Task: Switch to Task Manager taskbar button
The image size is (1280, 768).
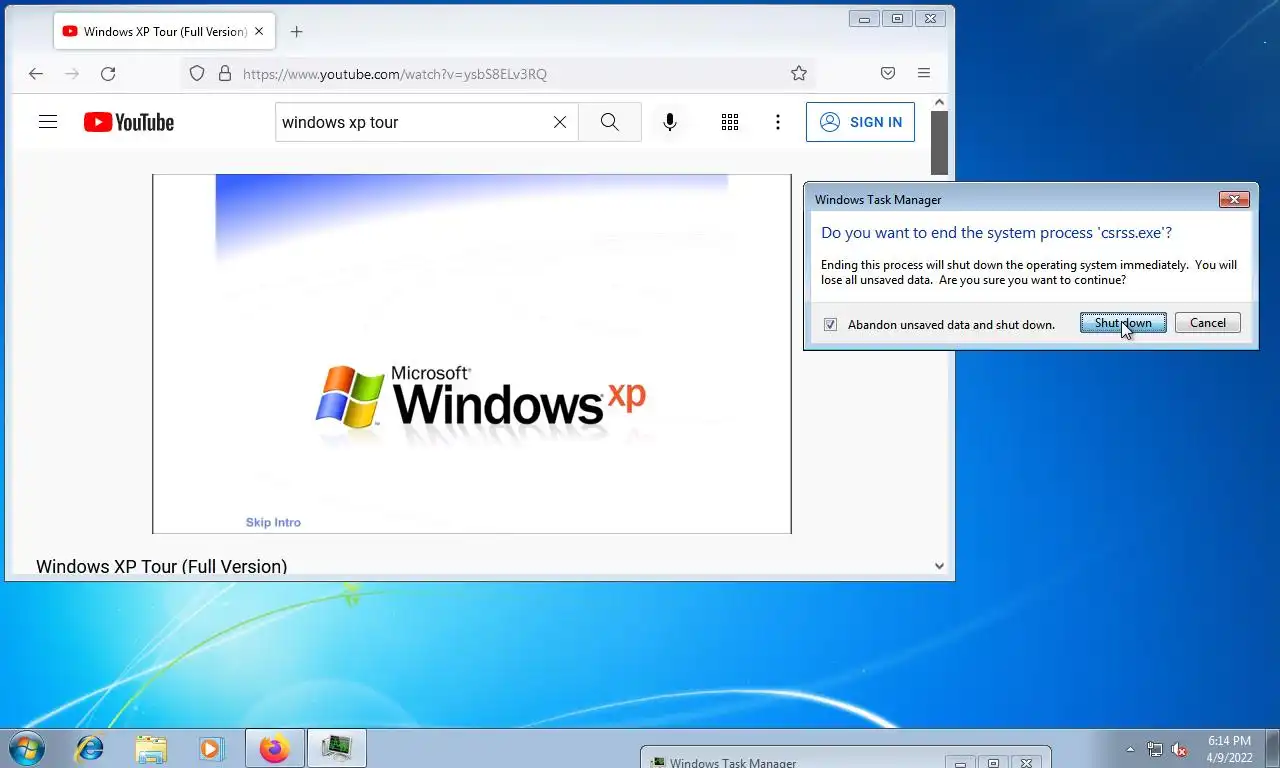Action: click(x=337, y=748)
